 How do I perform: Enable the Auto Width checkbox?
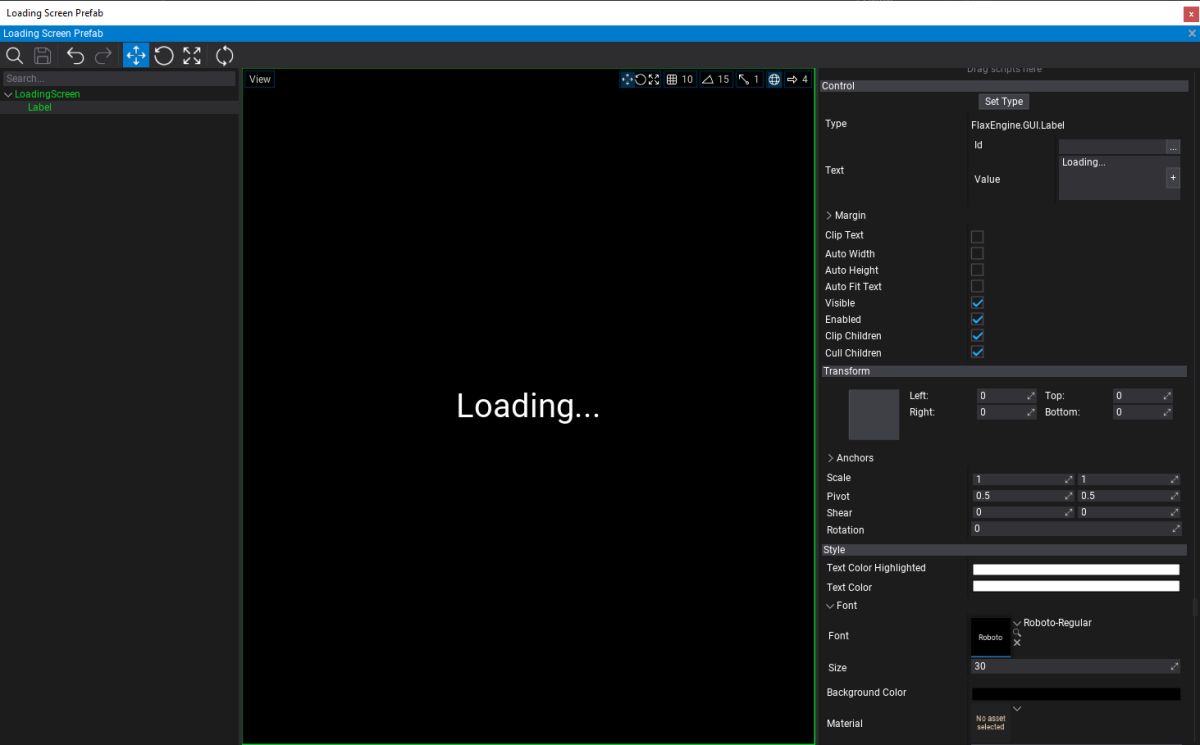pos(977,254)
